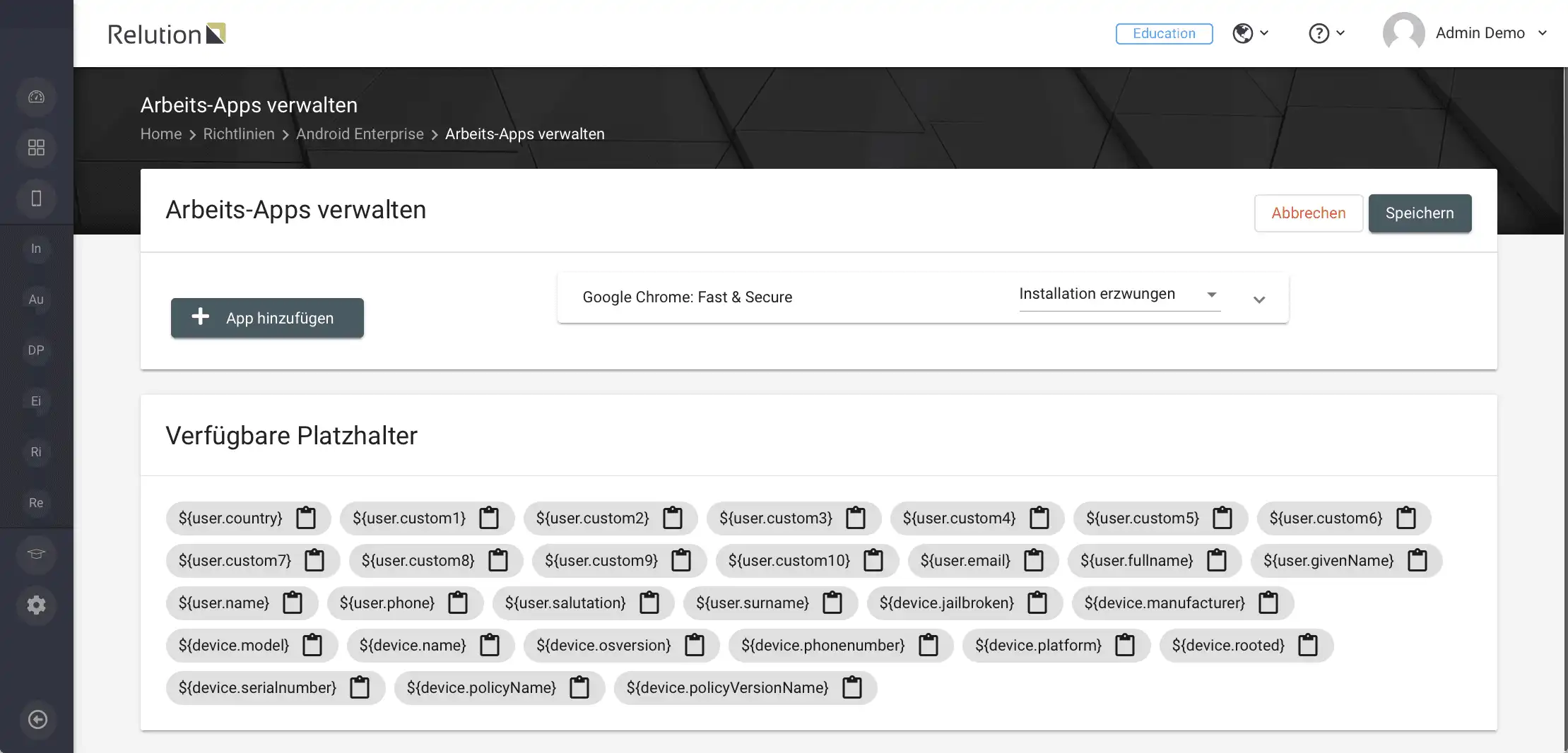Copy the ${user.country} placeholder to clipboard
1568x753 pixels.
(x=306, y=518)
